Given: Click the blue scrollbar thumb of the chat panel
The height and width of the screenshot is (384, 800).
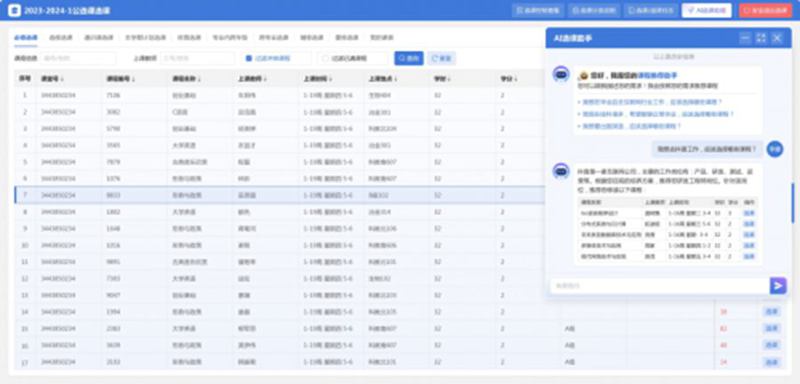Looking at the screenshot, I should point(792,203).
